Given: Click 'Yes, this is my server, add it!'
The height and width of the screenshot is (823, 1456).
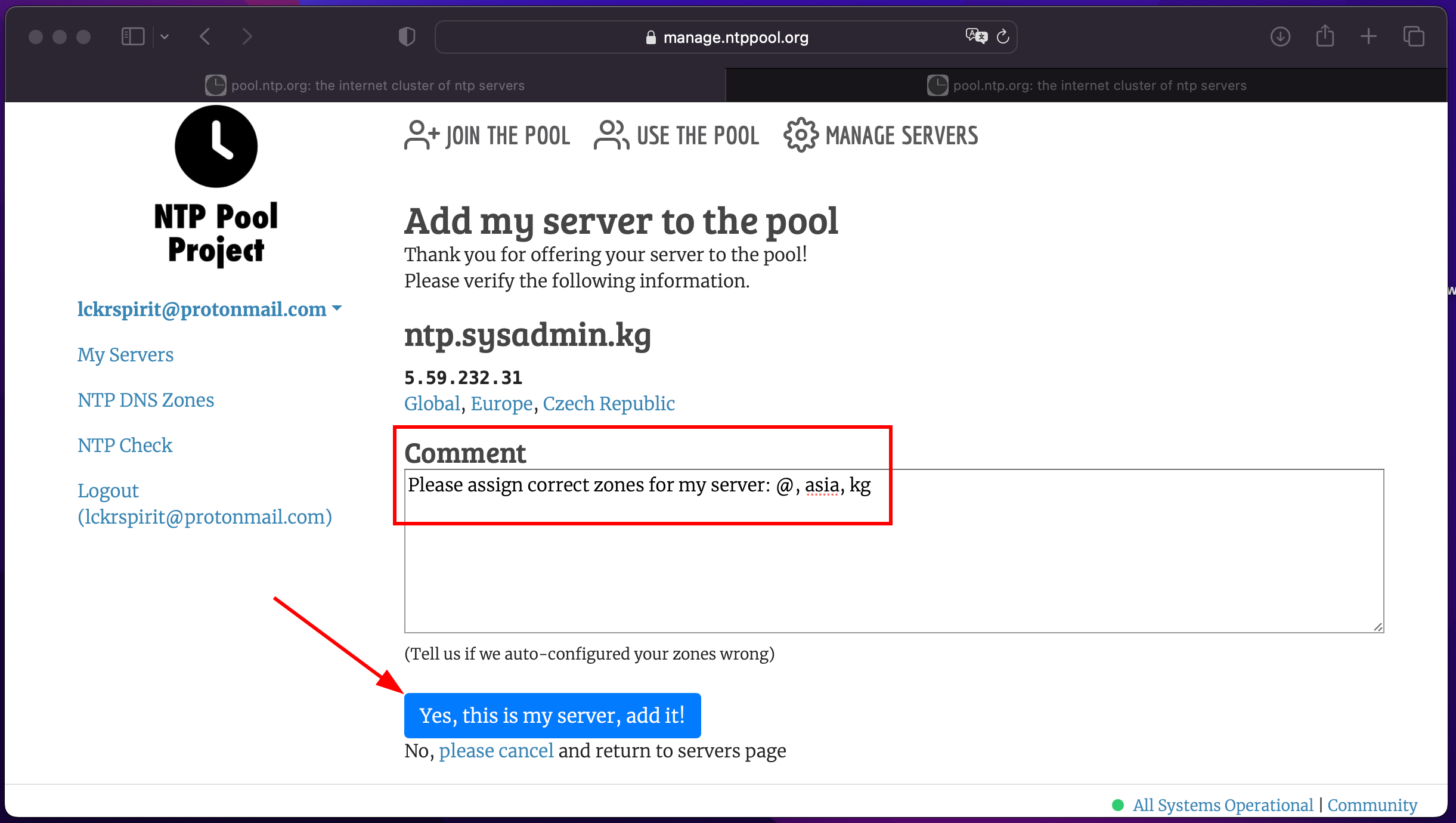Looking at the screenshot, I should (x=552, y=715).
